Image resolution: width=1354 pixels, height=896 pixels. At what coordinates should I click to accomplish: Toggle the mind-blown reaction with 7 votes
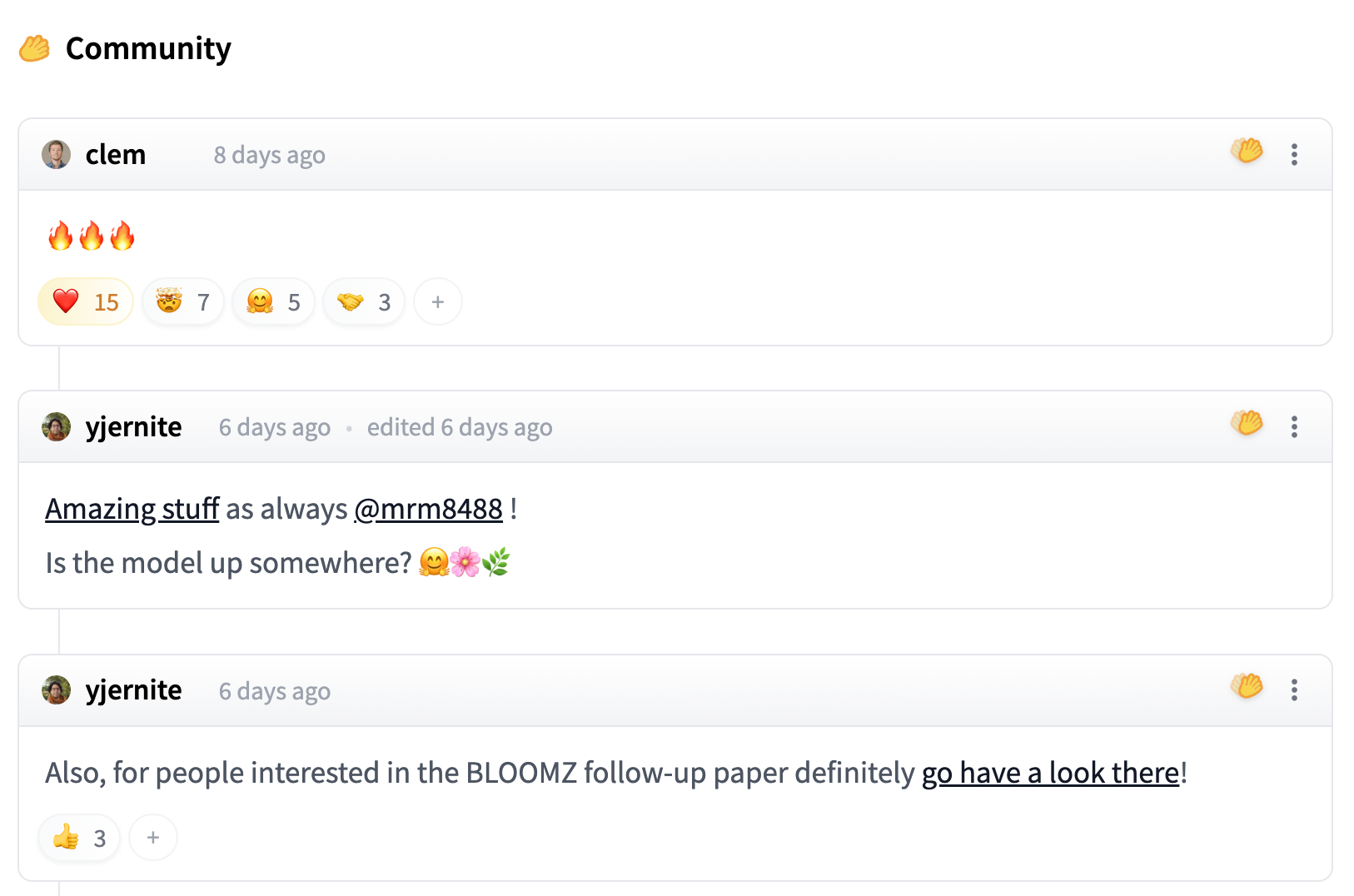click(x=183, y=301)
